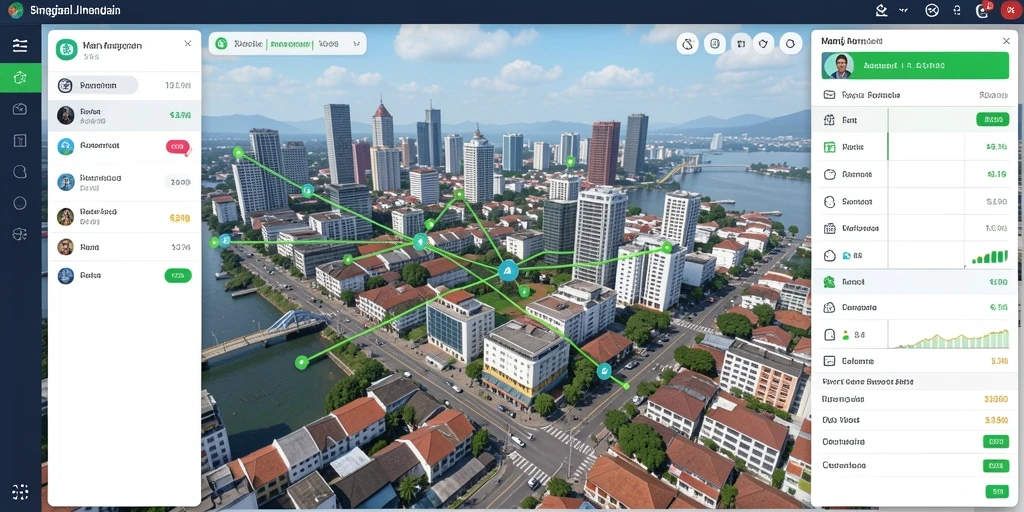Open the hamburger menu in the left sidebar

(20, 45)
